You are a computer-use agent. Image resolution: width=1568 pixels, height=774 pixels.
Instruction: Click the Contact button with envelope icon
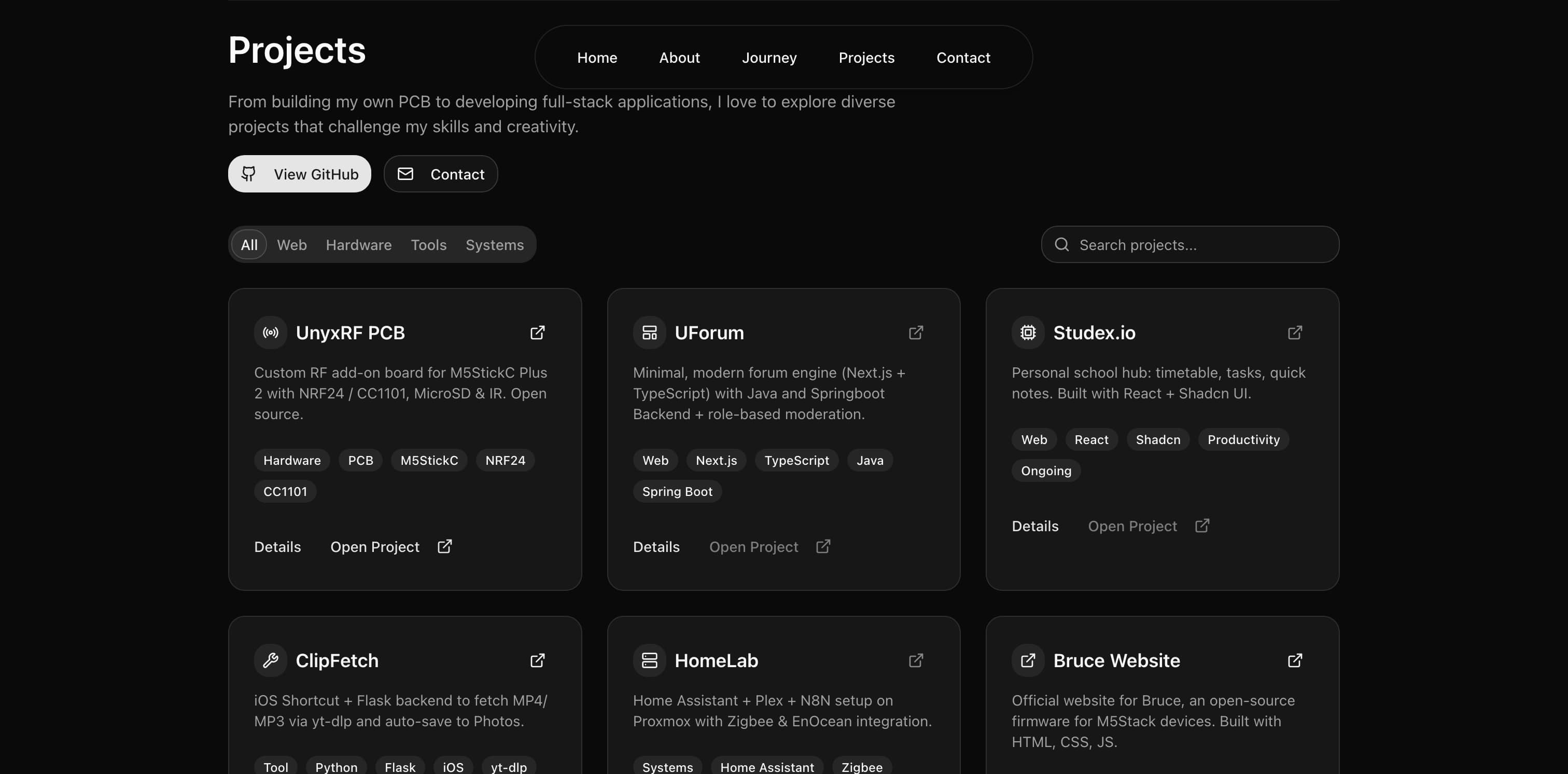[x=441, y=174]
